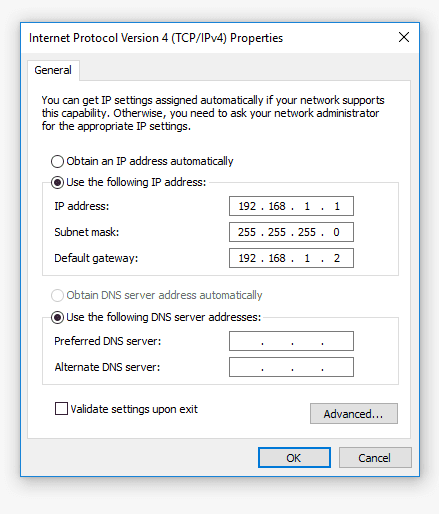The image size is (441, 514).
Task: Select Use the following IP address option
Action: [57, 183]
